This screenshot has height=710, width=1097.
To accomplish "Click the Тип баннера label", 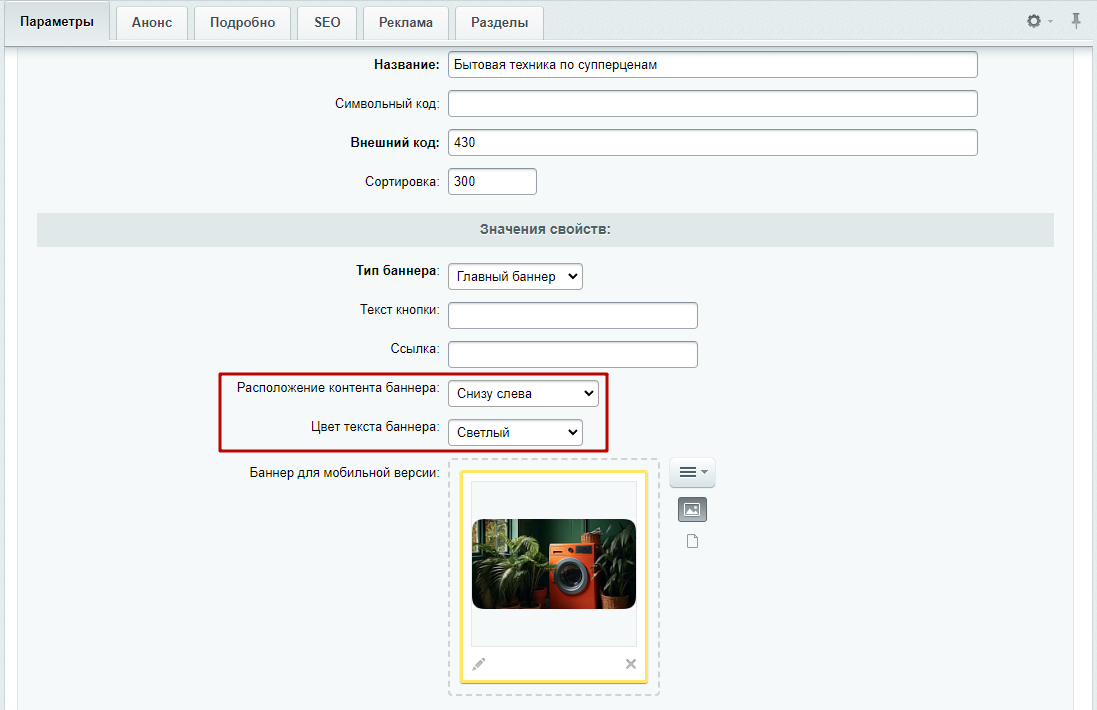I will coord(397,271).
